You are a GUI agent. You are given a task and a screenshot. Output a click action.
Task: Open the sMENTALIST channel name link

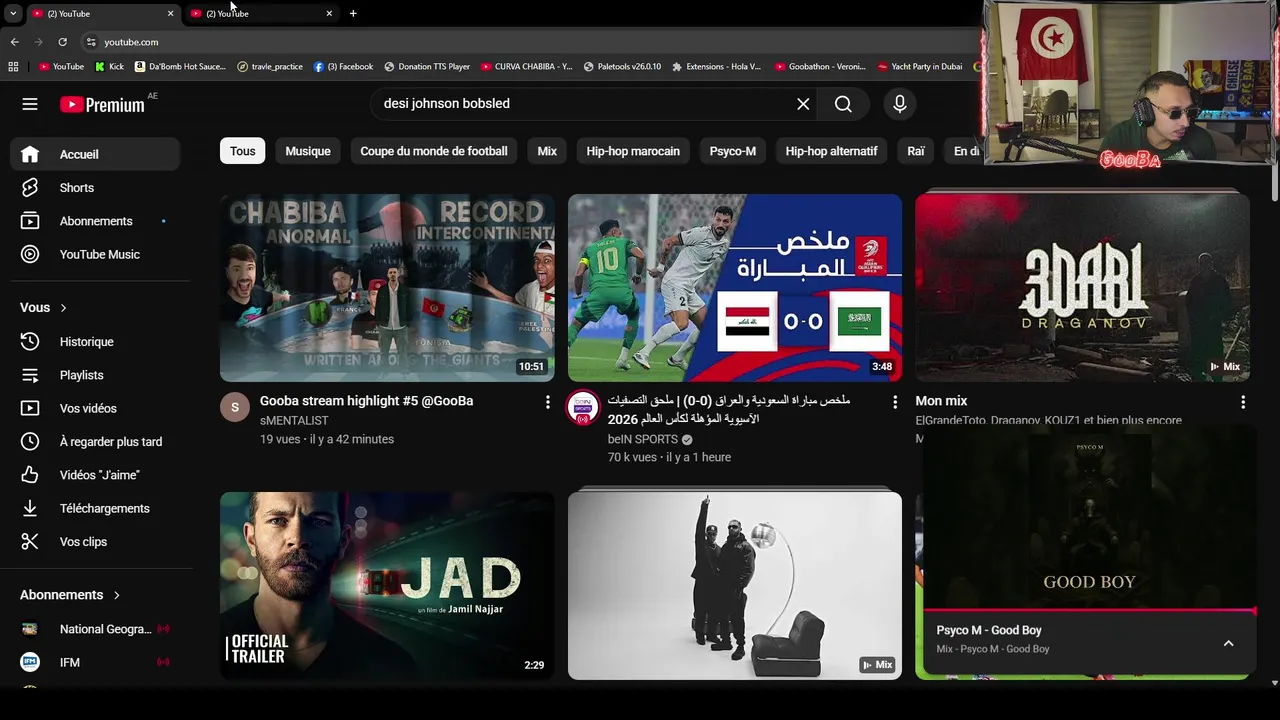coord(294,421)
